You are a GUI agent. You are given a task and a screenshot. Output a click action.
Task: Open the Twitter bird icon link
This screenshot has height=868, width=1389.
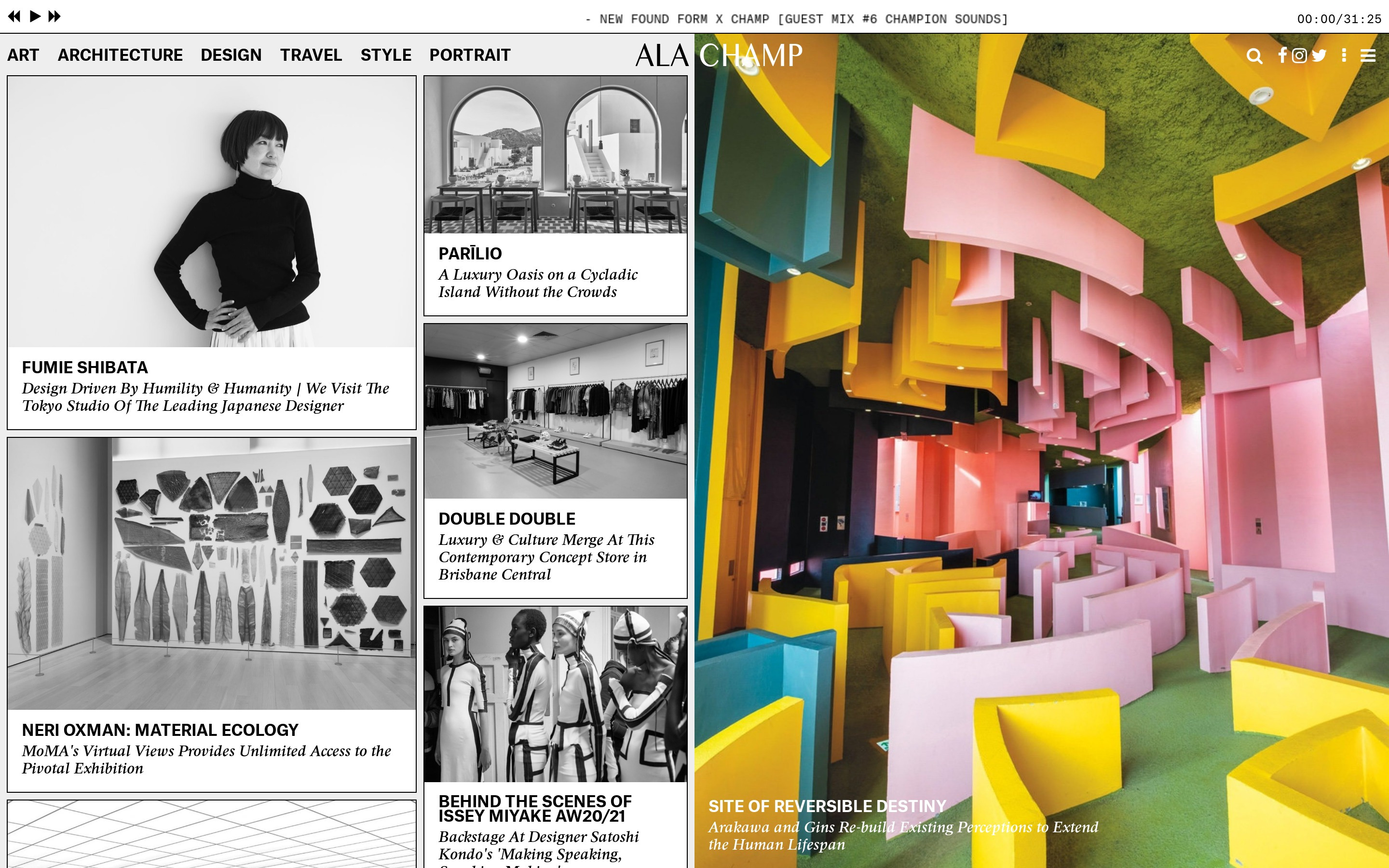coord(1319,55)
